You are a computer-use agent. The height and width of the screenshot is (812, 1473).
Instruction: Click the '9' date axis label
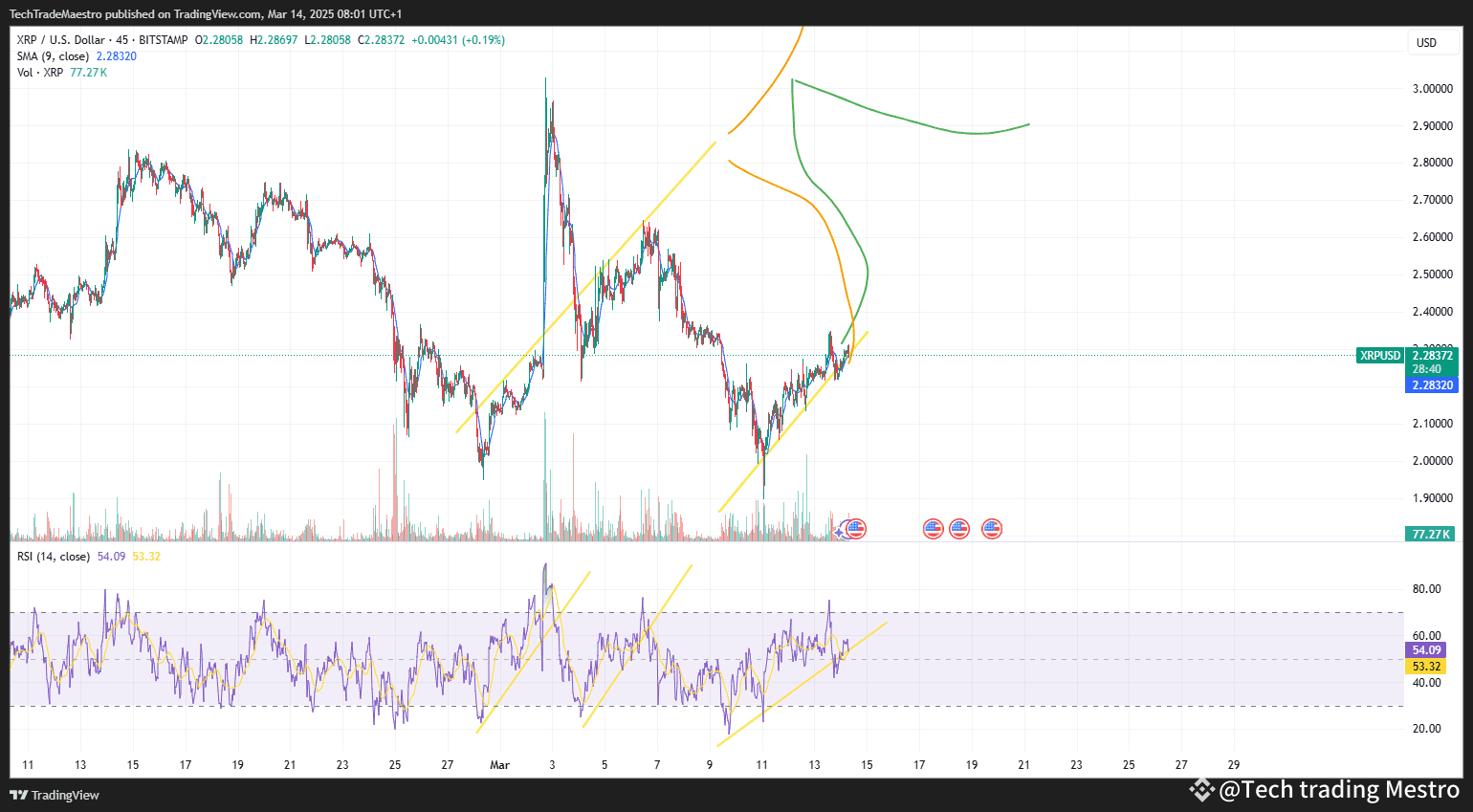(710, 765)
